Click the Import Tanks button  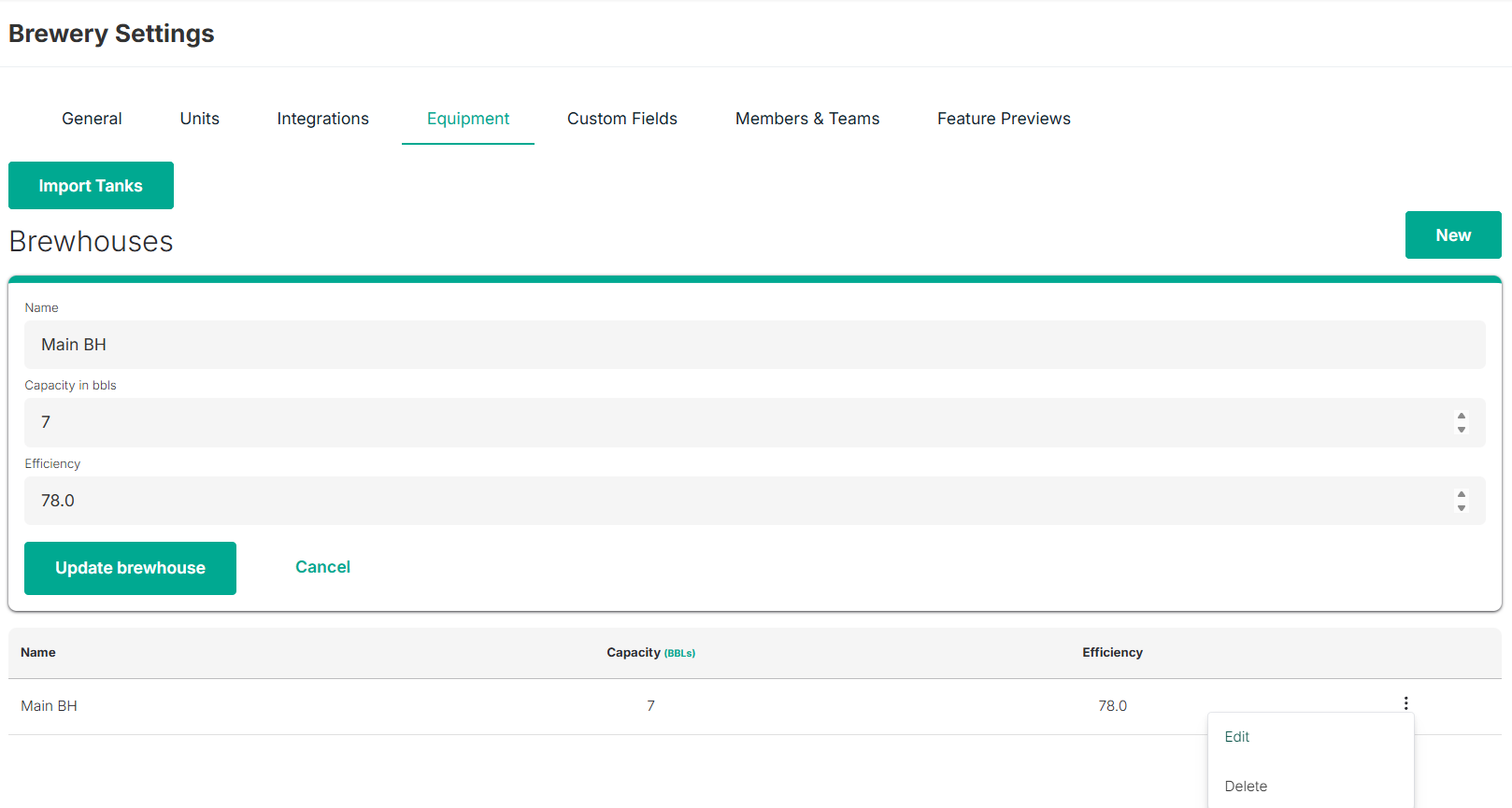(91, 186)
